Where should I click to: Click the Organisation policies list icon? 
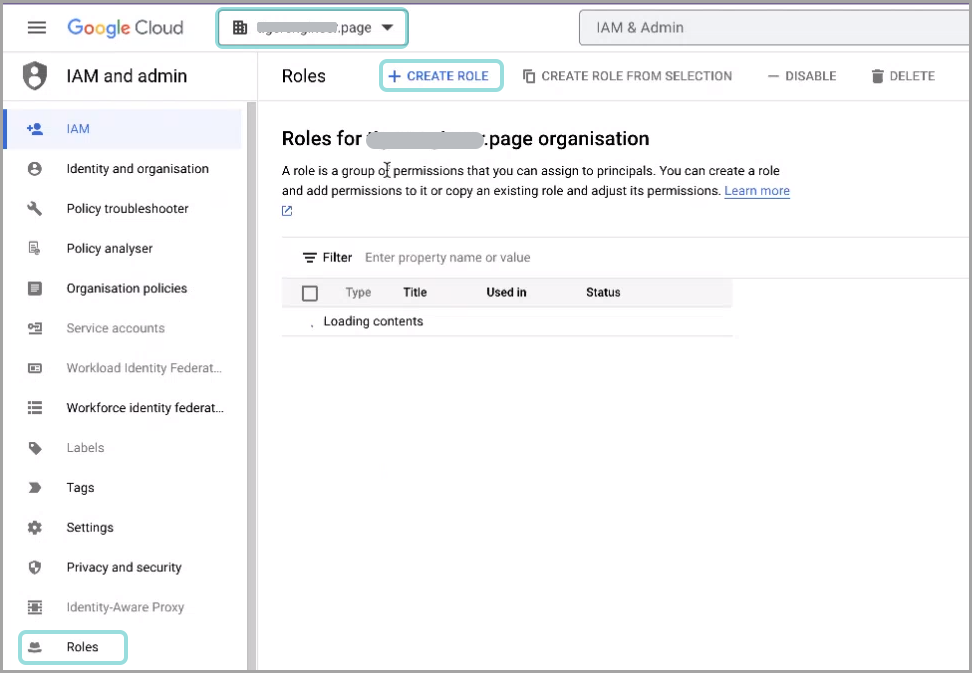(35, 289)
